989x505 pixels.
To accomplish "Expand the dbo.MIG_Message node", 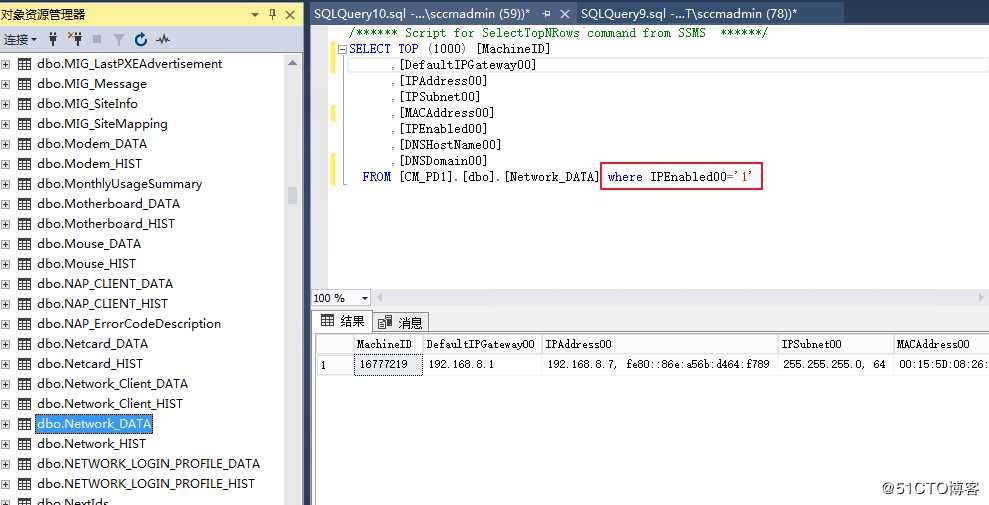I will 6,84.
